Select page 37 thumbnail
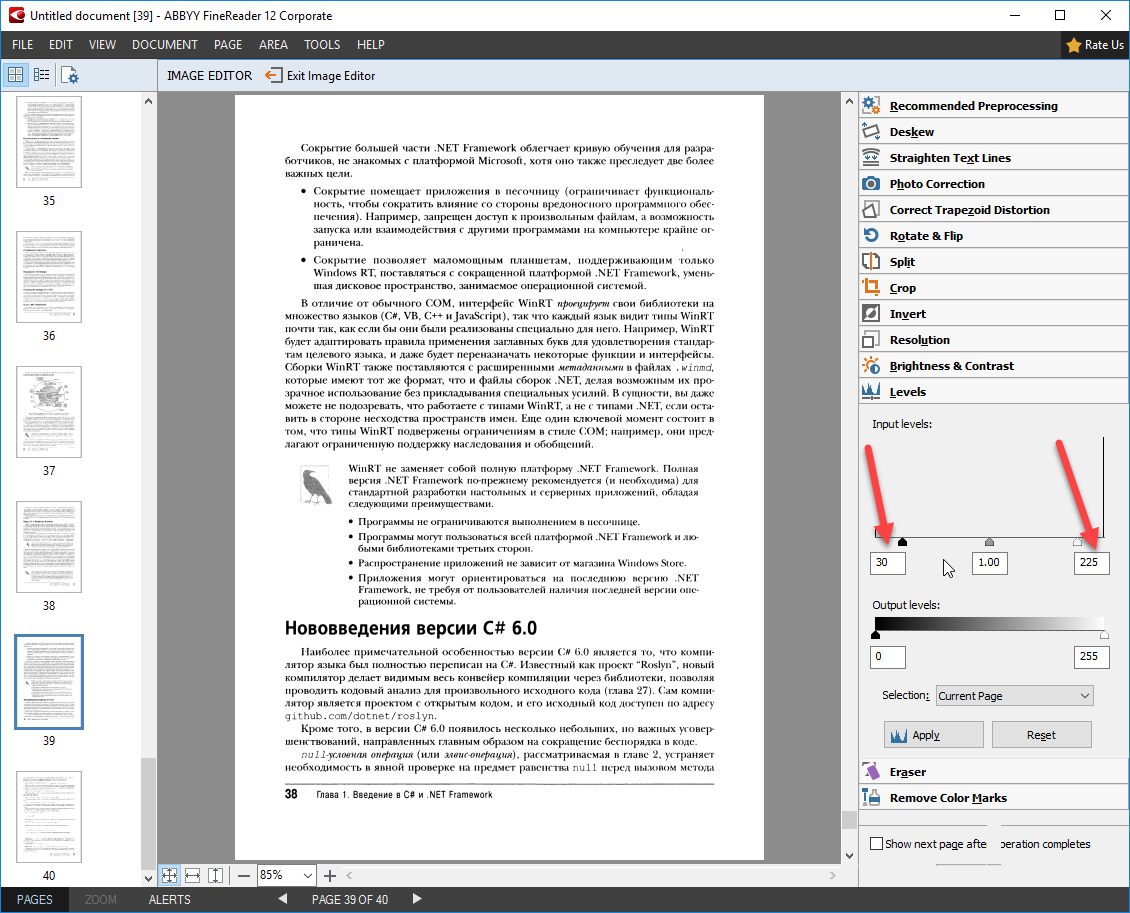1130x913 pixels. pyautogui.click(x=49, y=412)
